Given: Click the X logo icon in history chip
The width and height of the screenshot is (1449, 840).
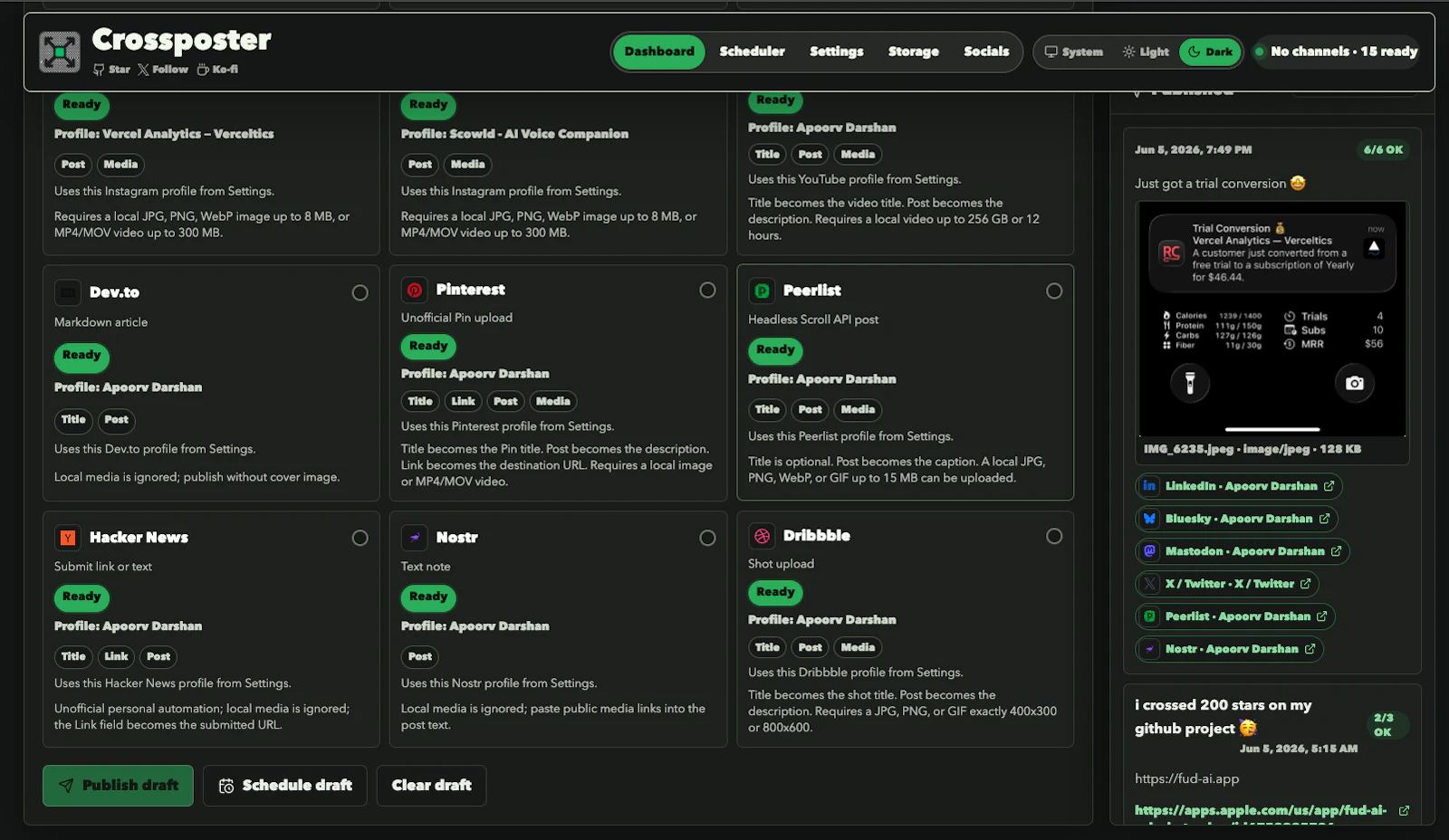Looking at the screenshot, I should tap(1149, 584).
